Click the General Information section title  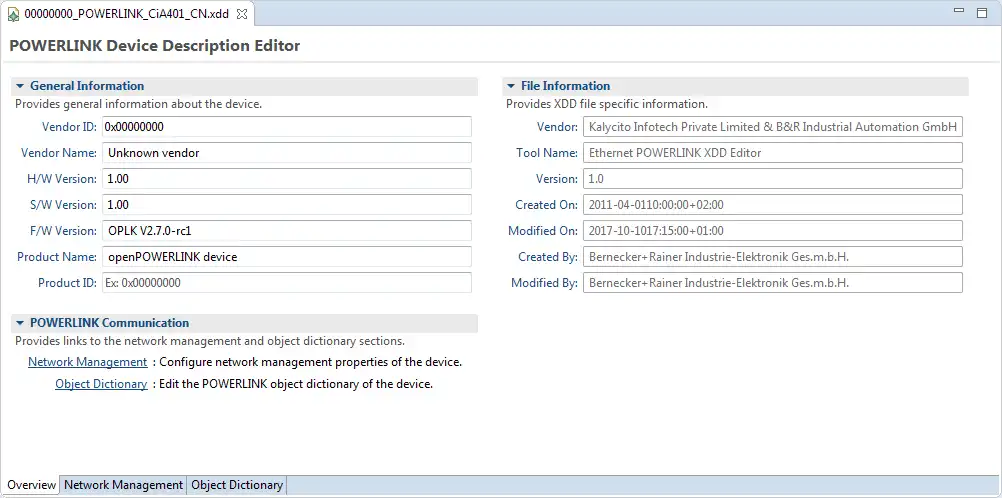pyautogui.click(x=87, y=86)
